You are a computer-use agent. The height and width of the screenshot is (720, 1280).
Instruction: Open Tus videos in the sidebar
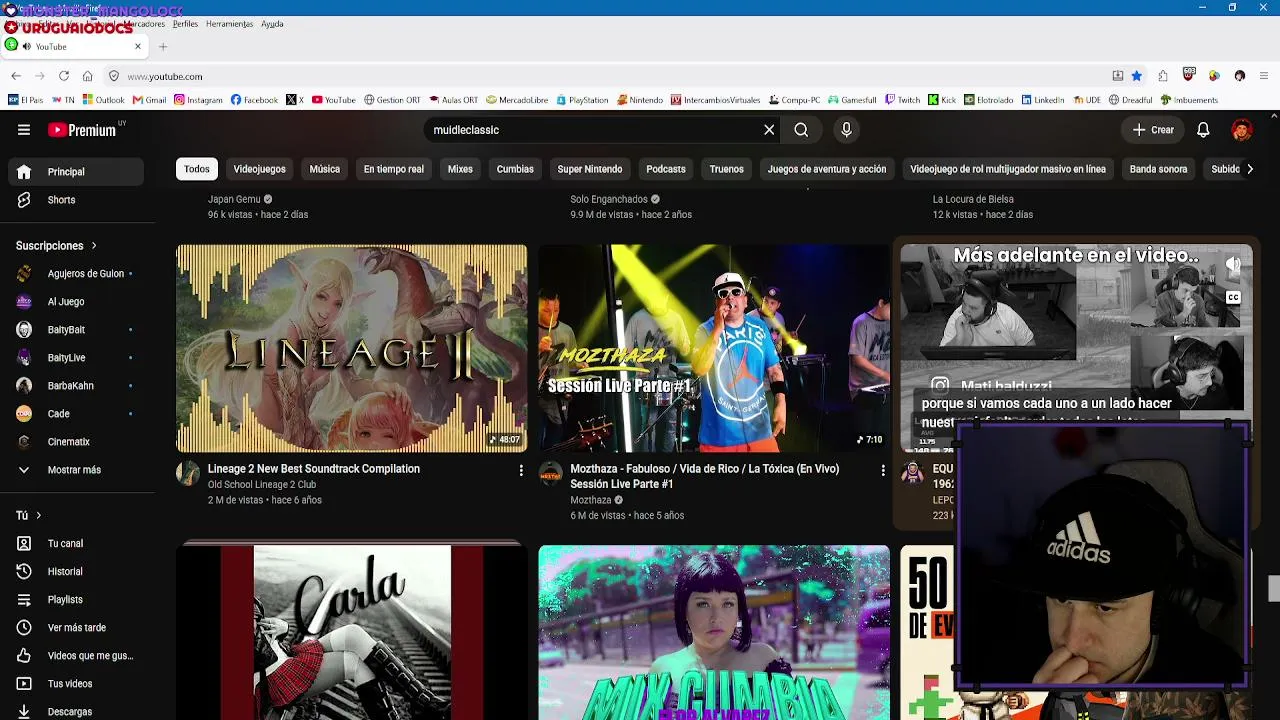[x=76, y=684]
